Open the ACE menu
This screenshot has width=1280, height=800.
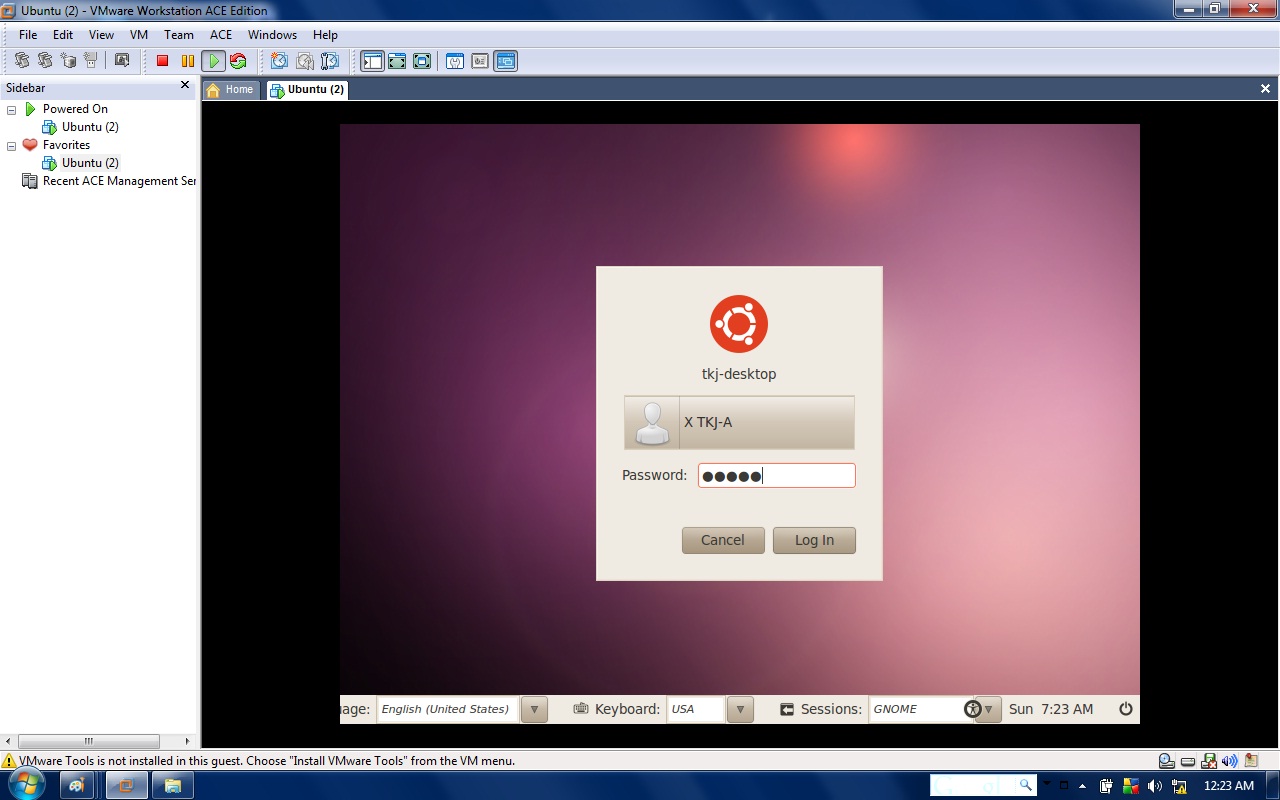coord(221,35)
